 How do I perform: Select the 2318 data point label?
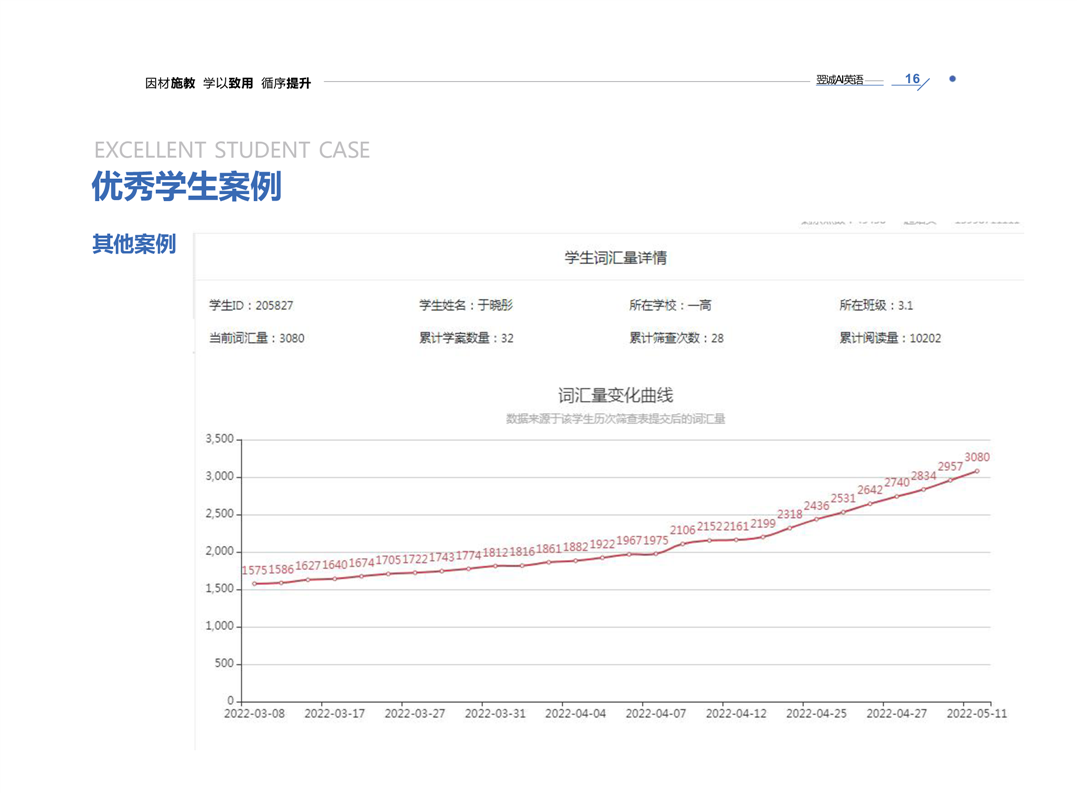[x=790, y=514]
